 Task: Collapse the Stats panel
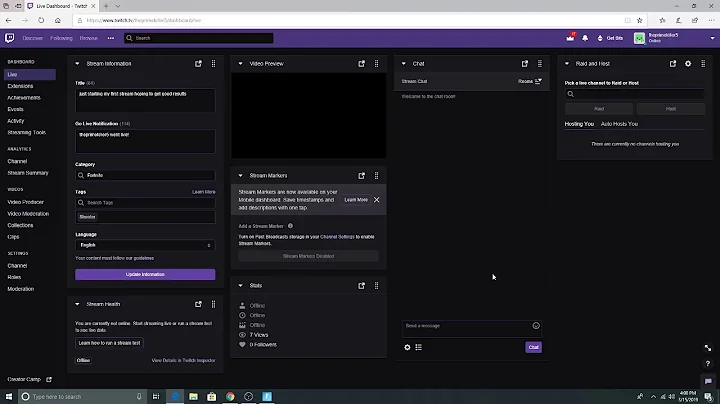(x=240, y=286)
